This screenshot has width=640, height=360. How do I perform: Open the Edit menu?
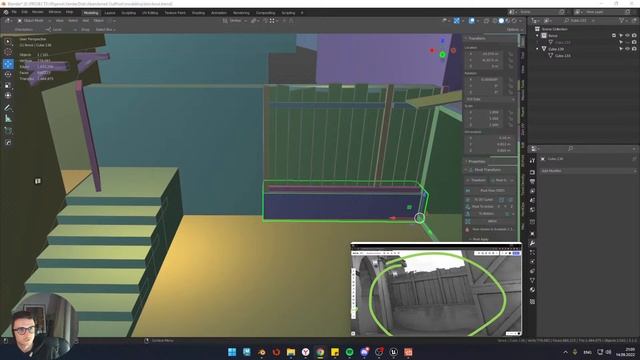coord(24,12)
